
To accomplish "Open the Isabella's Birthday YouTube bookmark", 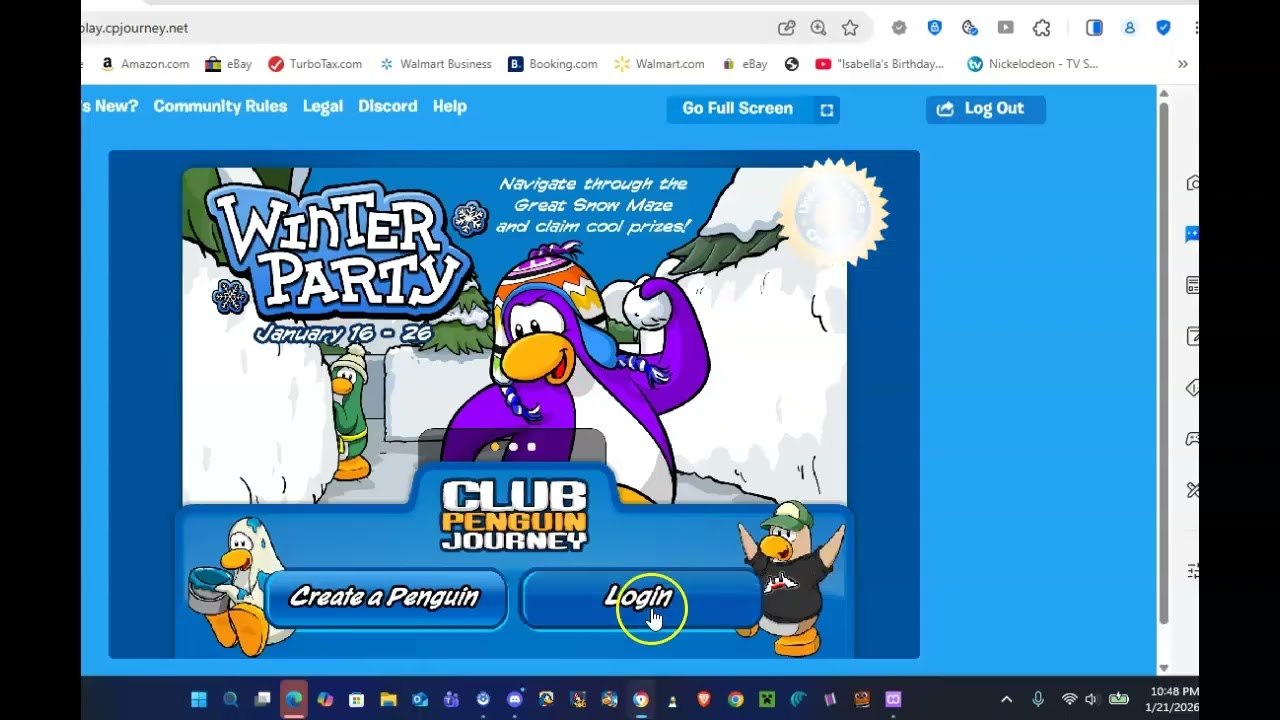I will [879, 64].
